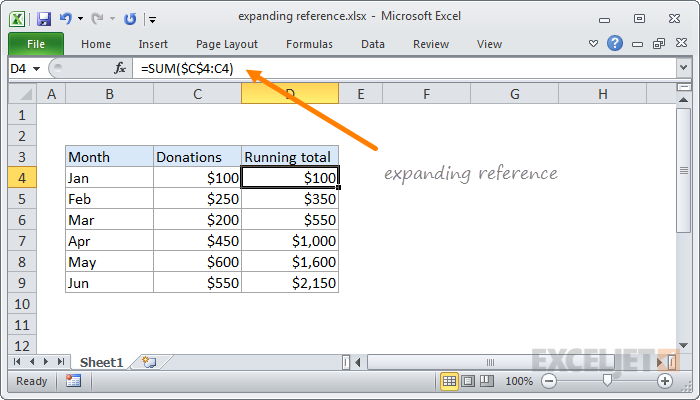Switch to Page Break Preview mode
Image resolution: width=700 pixels, height=400 pixels.
pyautogui.click(x=489, y=381)
